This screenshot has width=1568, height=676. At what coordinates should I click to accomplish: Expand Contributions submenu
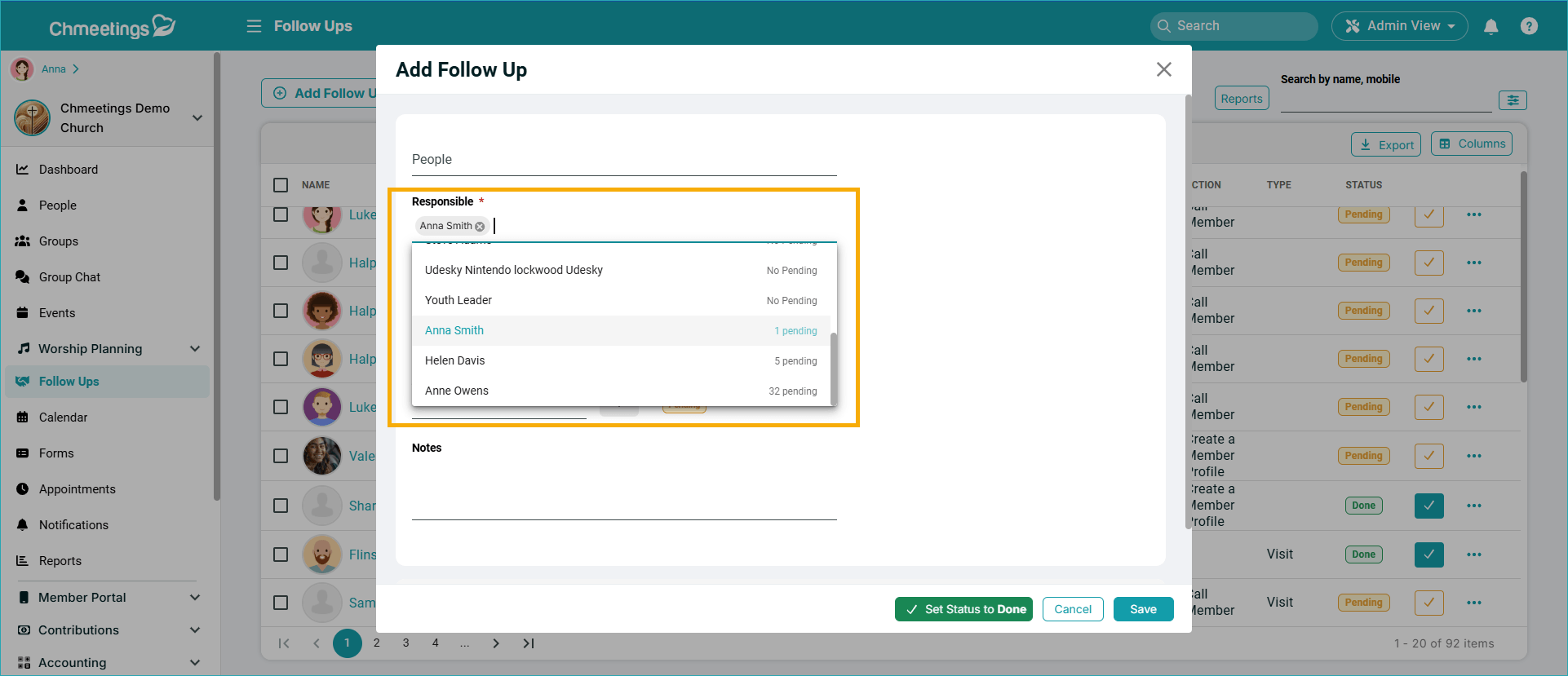(195, 630)
